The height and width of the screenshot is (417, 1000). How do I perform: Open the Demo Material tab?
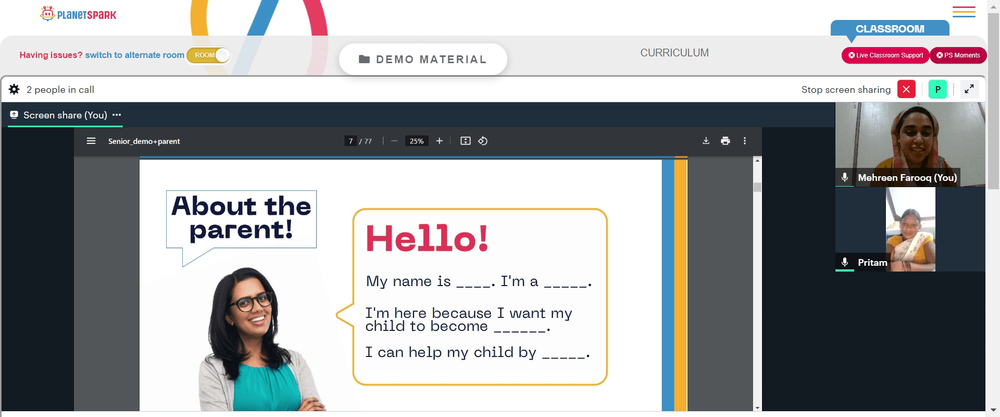pyautogui.click(x=423, y=59)
